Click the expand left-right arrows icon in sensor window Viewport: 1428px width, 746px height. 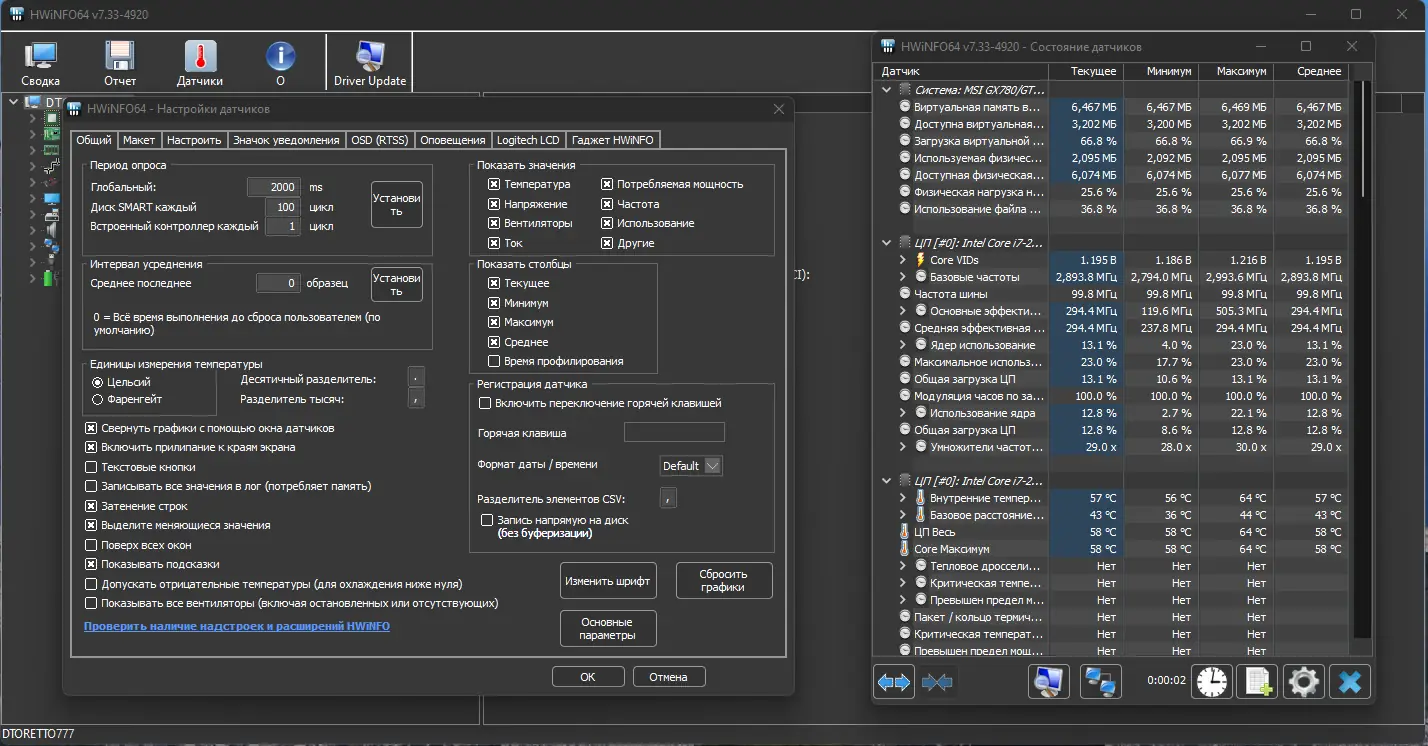click(893, 682)
